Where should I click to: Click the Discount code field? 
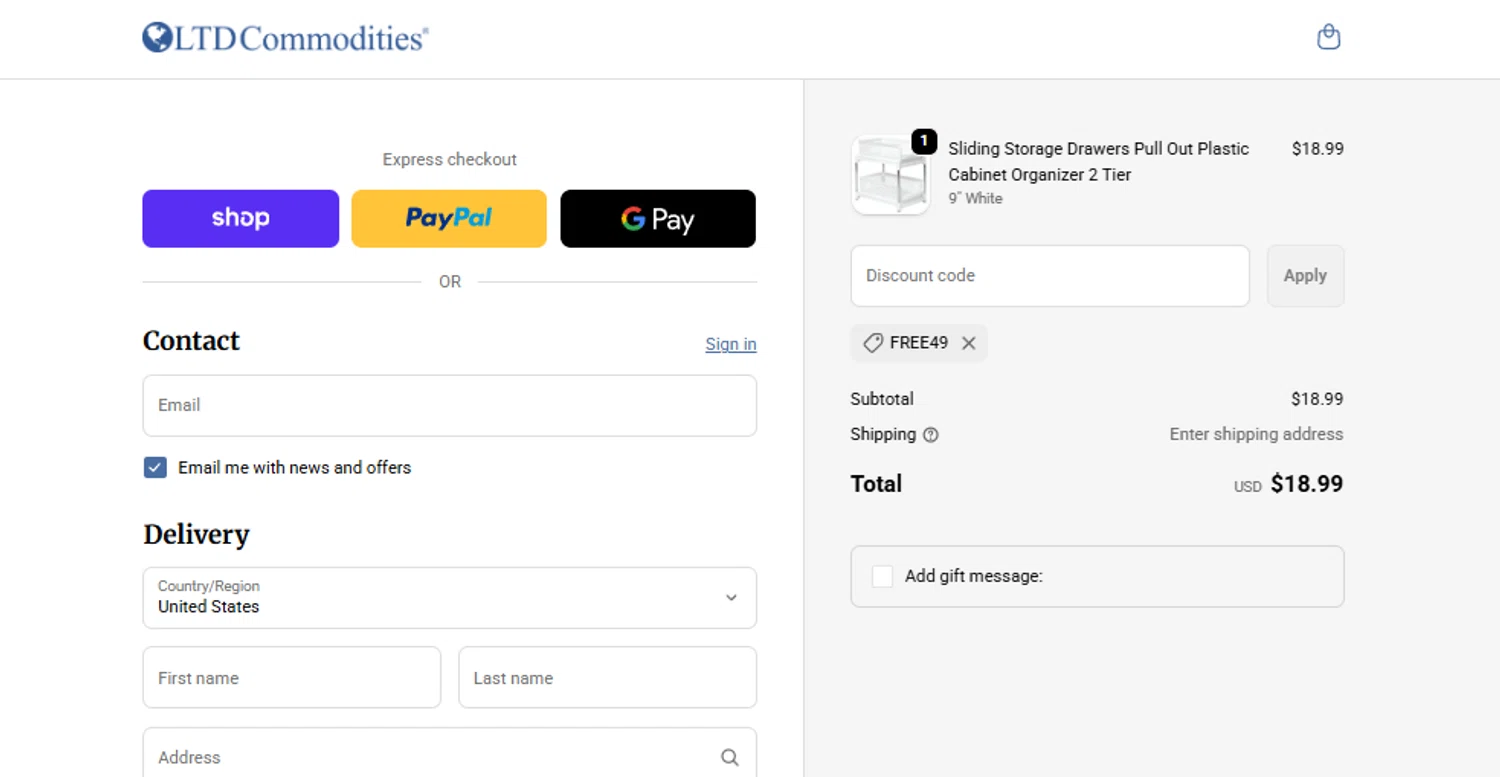(x=1049, y=276)
